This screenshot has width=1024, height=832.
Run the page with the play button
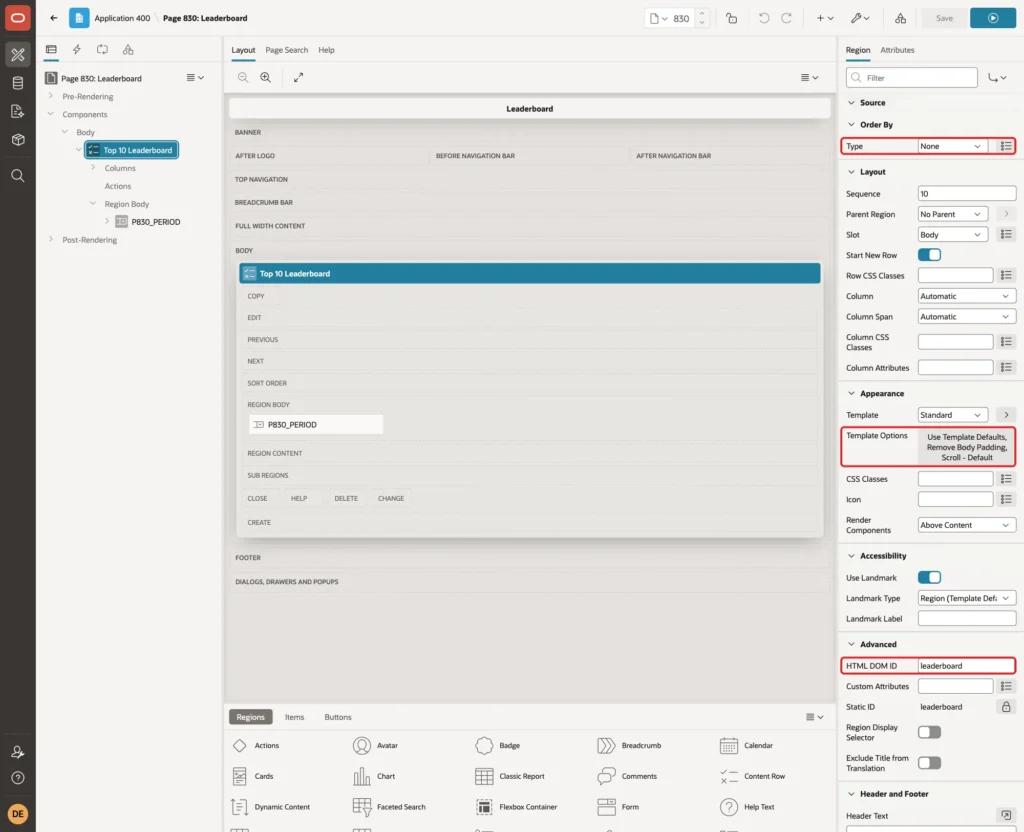point(993,18)
